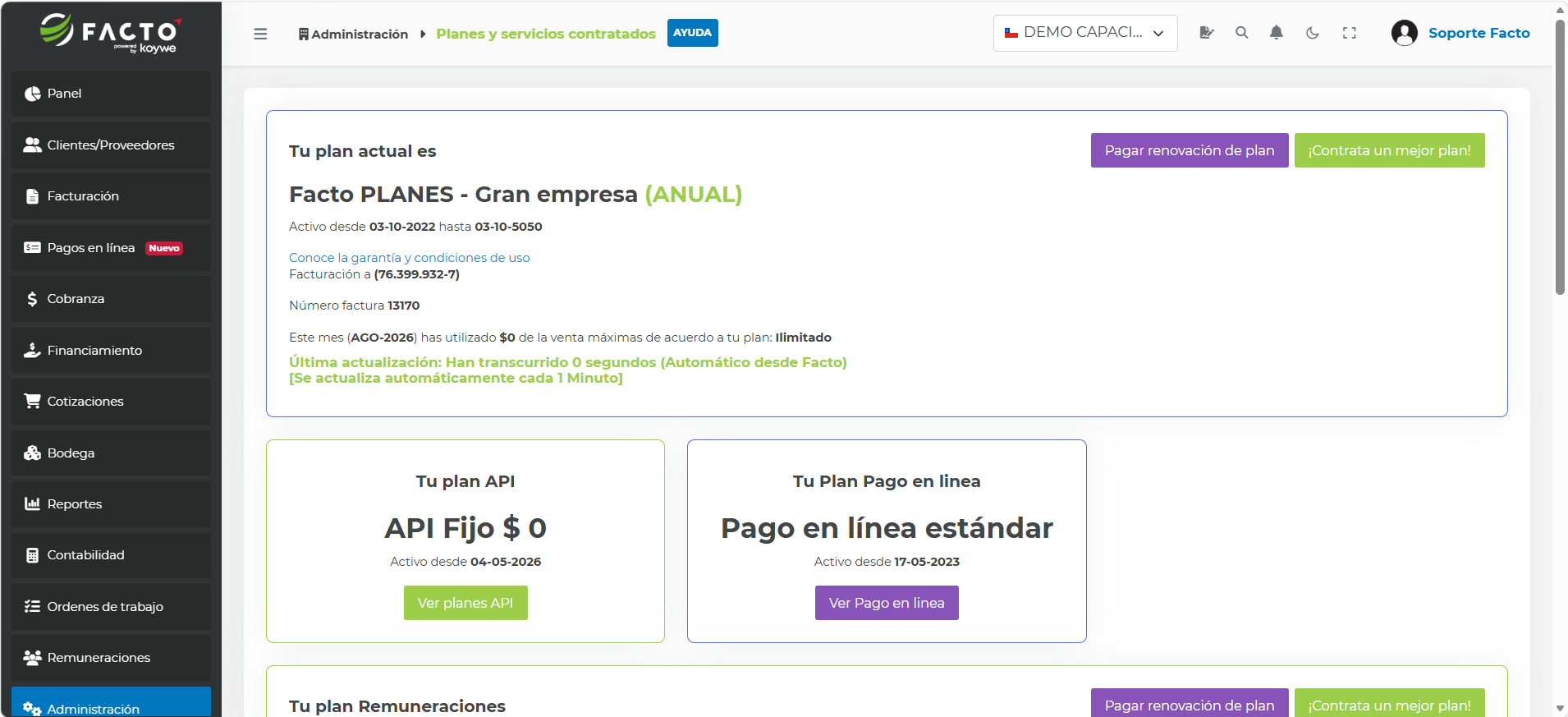The width and height of the screenshot is (1568, 717).
Task: Click the API Fijo $ 0 heading
Action: 465,528
